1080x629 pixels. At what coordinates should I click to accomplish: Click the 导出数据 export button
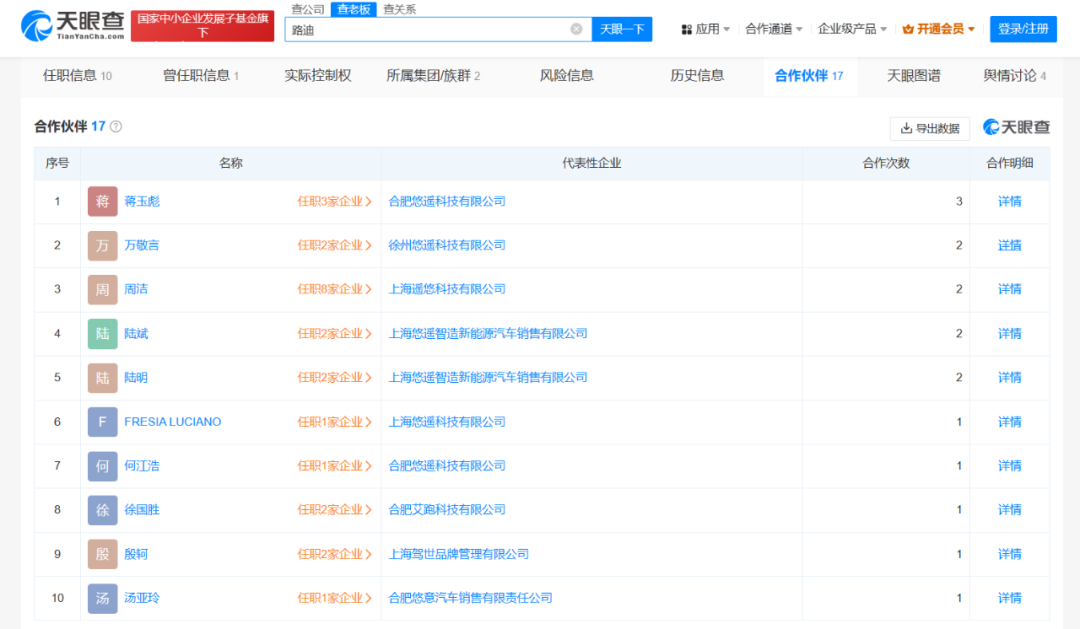[x=929, y=128]
